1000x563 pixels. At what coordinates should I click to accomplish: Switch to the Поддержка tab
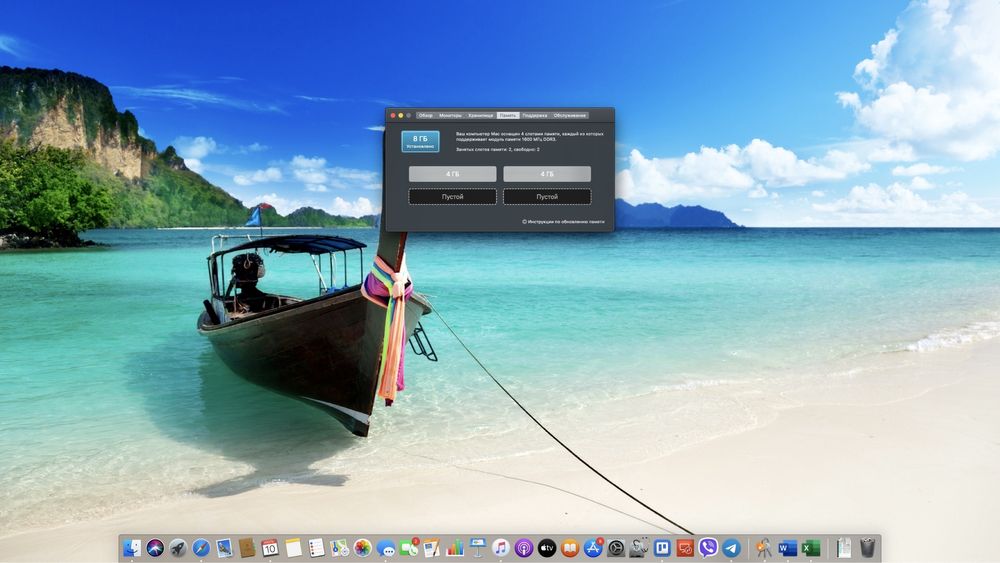(534, 115)
